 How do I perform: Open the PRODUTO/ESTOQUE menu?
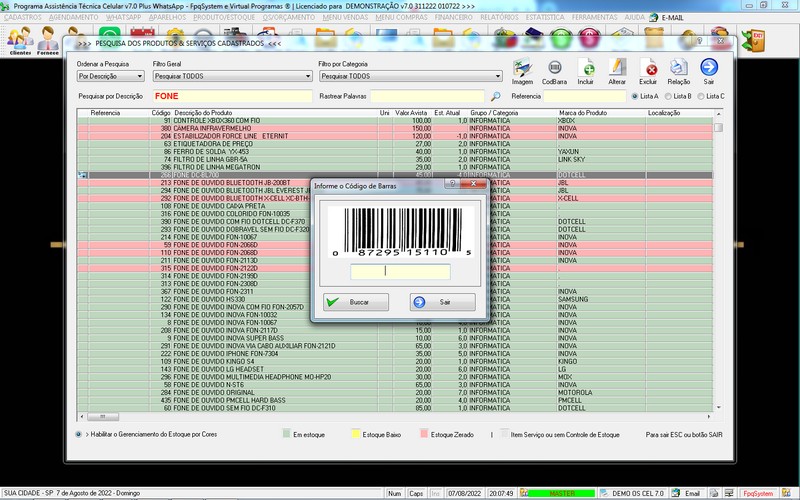click(224, 17)
